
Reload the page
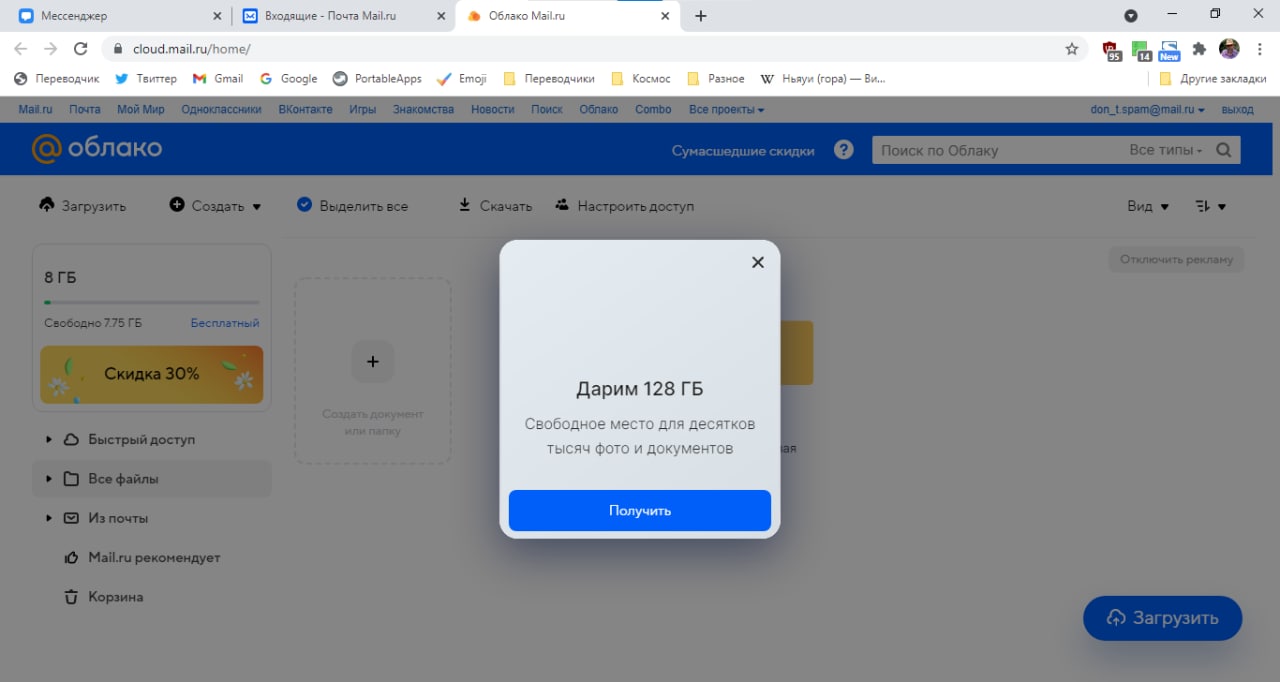pos(82,48)
